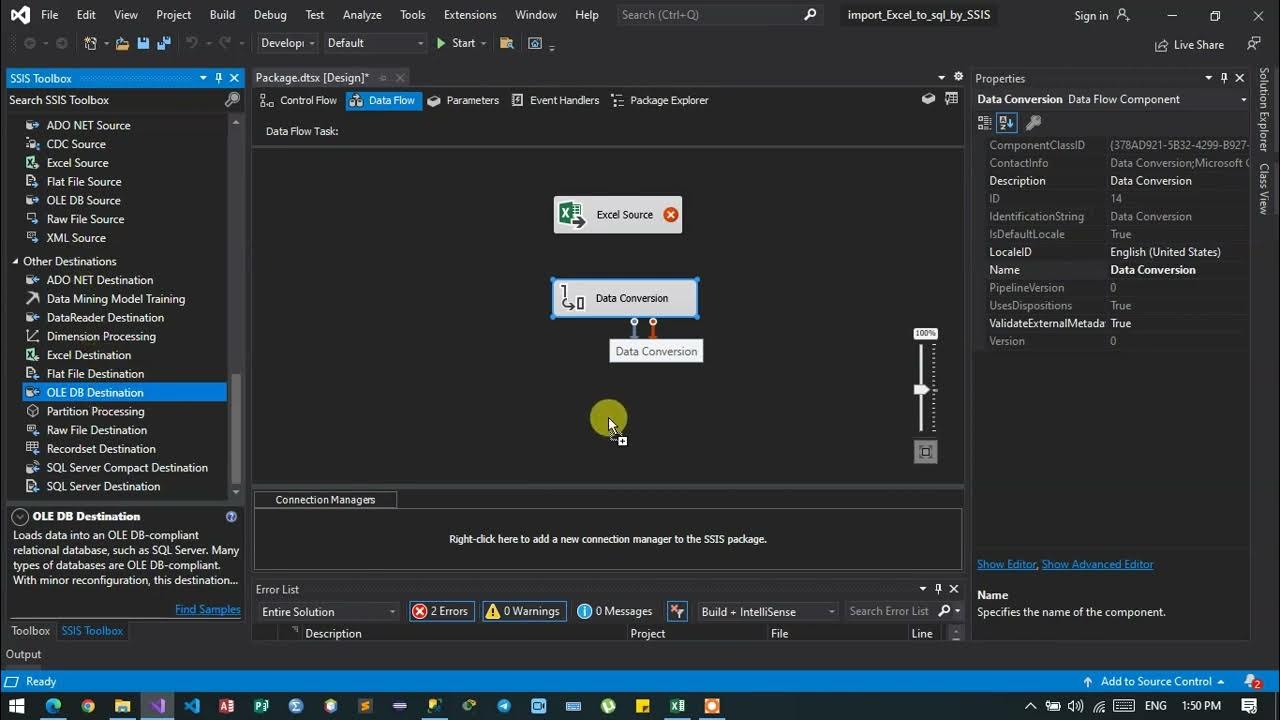1280x720 pixels.
Task: Collapse the Other Destinations group
Action: 15,261
